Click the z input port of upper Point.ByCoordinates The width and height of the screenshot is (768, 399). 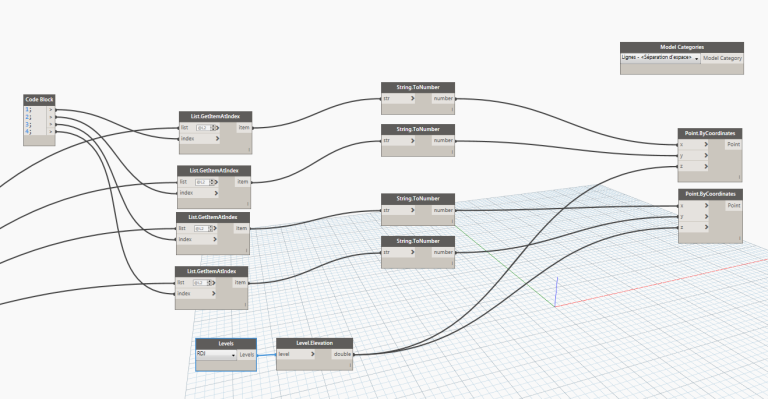coord(694,166)
